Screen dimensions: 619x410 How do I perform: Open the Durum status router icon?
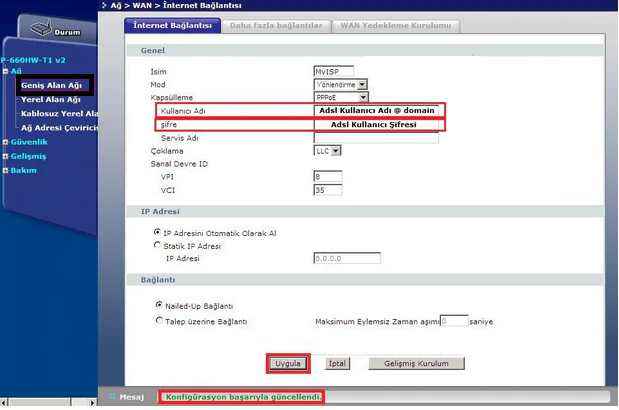click(x=41, y=28)
